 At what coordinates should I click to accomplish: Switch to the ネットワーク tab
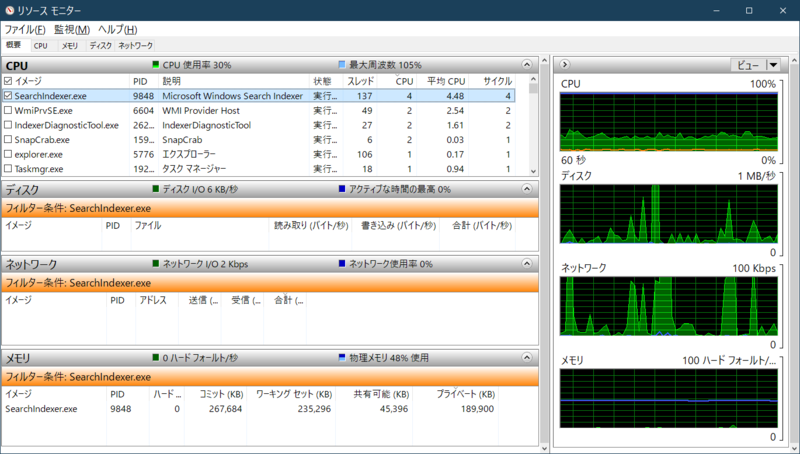(135, 45)
